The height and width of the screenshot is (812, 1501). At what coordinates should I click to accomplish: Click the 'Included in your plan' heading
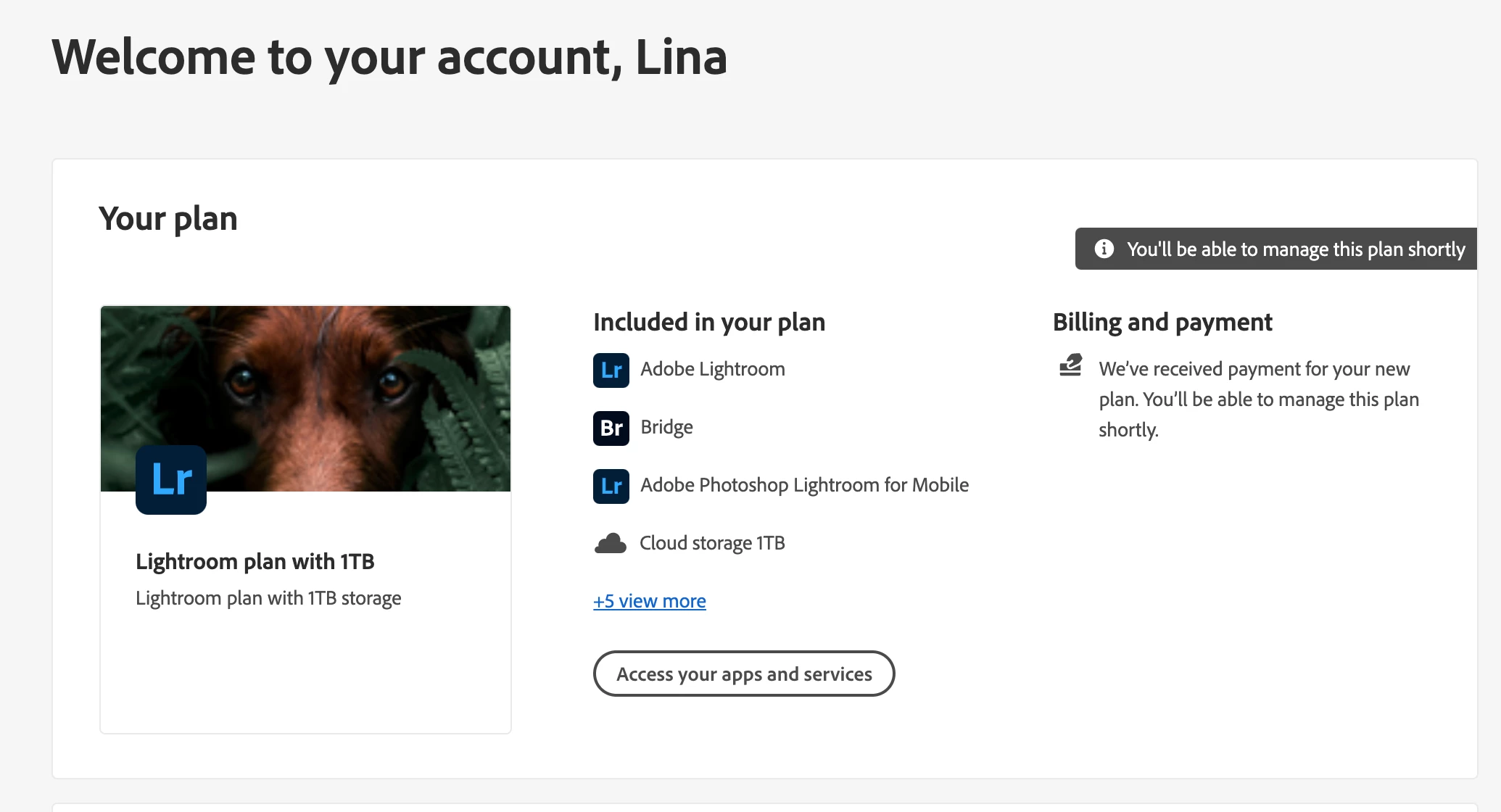tap(708, 322)
